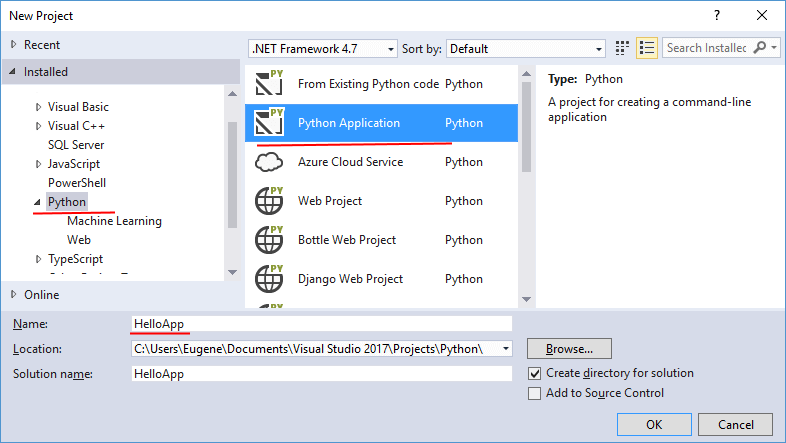
Task: Click the search magnifier icon
Action: (x=761, y=48)
